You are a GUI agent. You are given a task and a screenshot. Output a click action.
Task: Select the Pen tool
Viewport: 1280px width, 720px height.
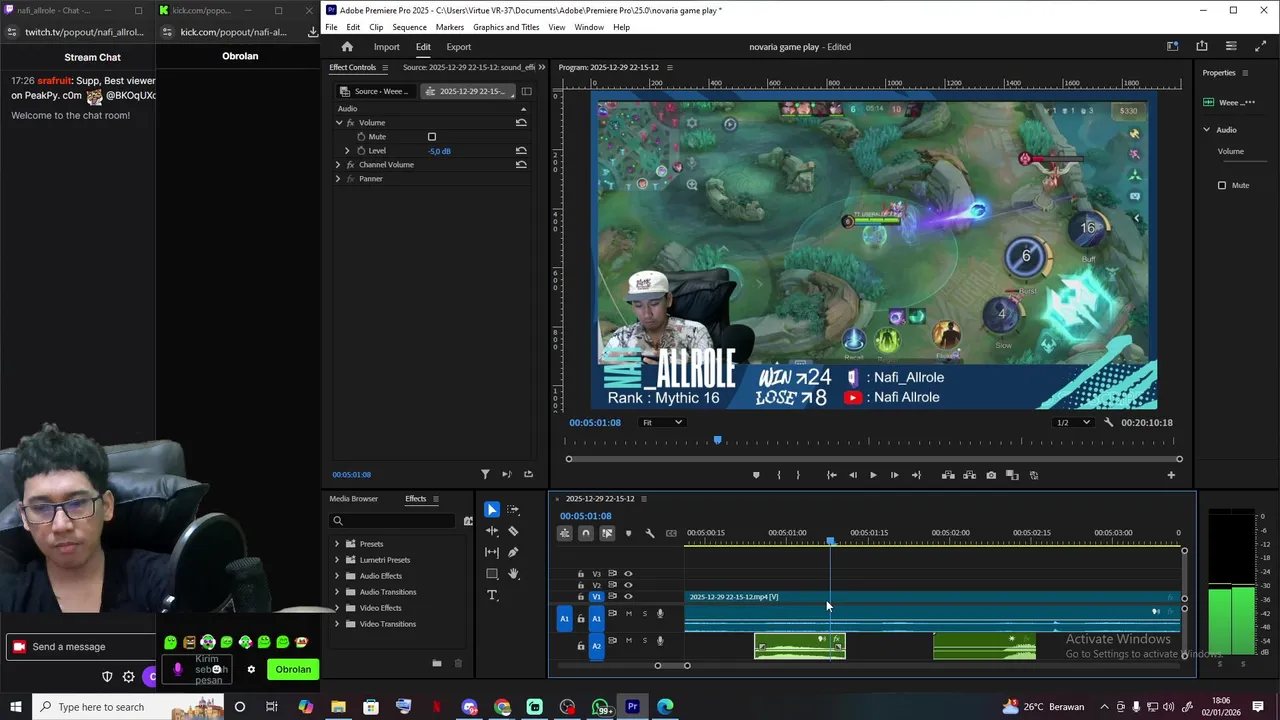tap(513, 552)
